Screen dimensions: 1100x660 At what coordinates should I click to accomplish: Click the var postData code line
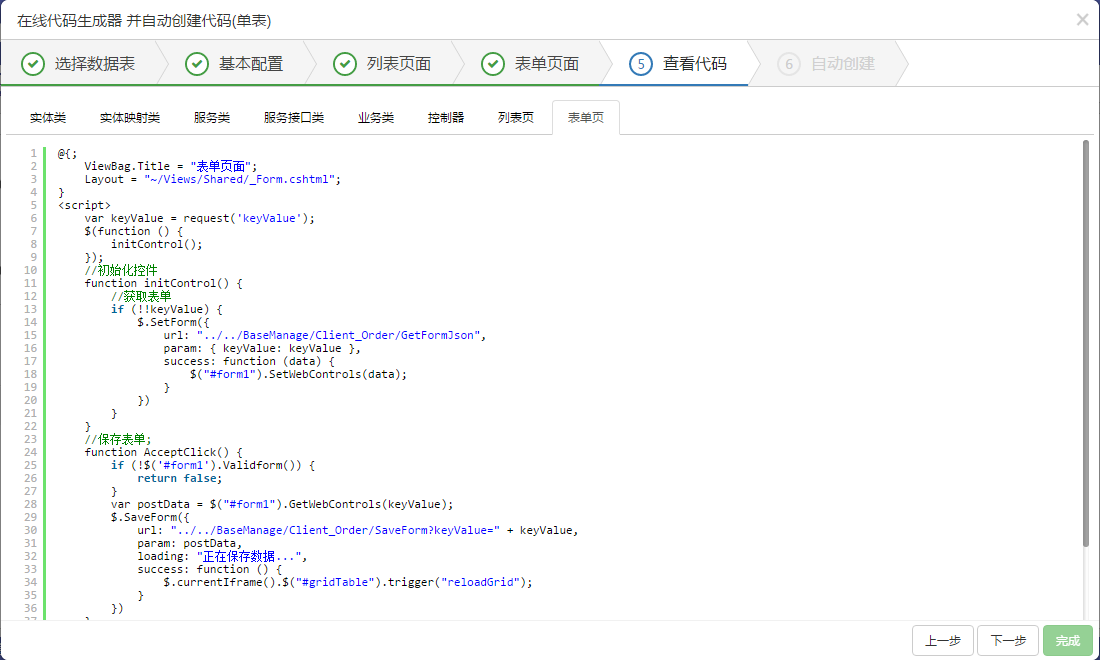(x=282, y=504)
